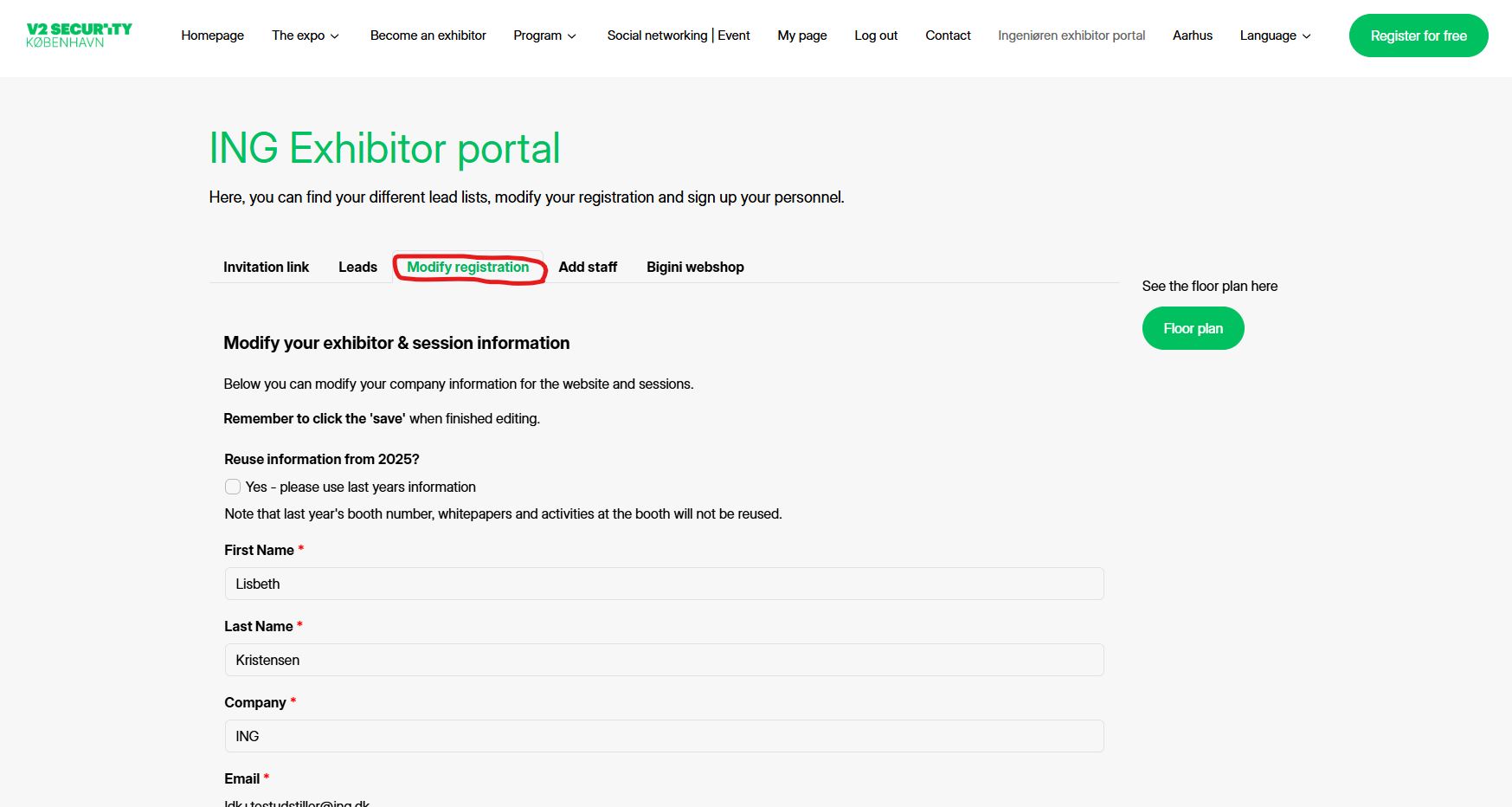Focus the Company text field
The width and height of the screenshot is (1512, 807).
click(x=664, y=736)
